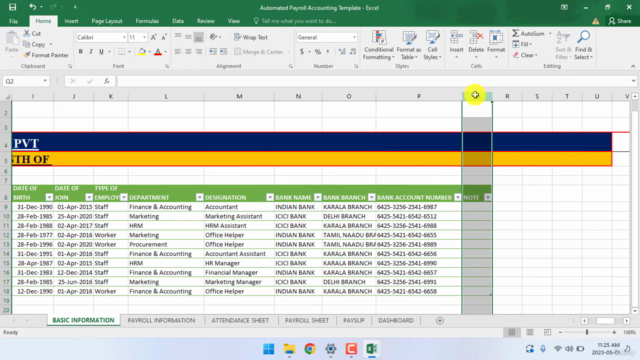This screenshot has width=640, height=360.
Task: Click the Insert cells icon
Action: coord(456,38)
